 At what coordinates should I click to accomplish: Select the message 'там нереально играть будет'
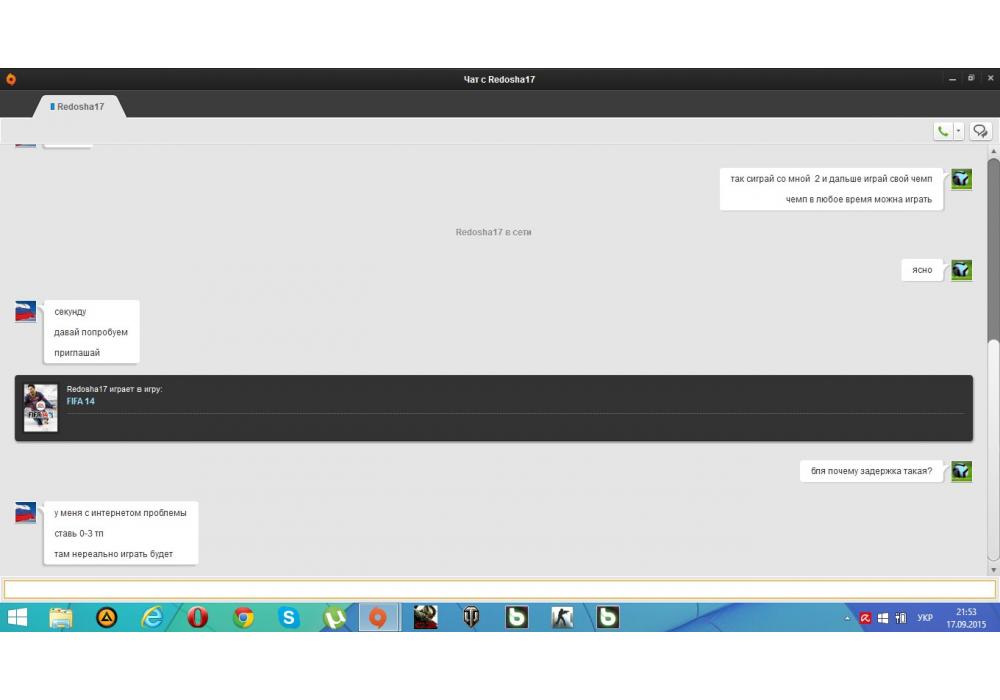click(x=114, y=554)
